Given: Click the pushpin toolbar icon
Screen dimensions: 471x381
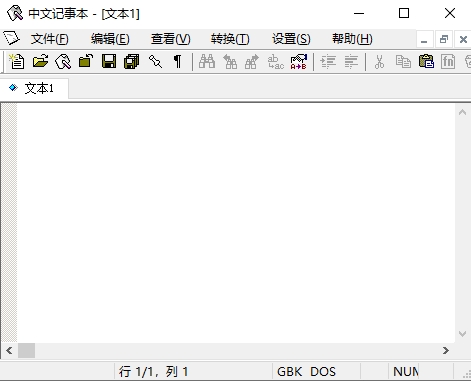Looking at the screenshot, I should [x=155, y=62].
